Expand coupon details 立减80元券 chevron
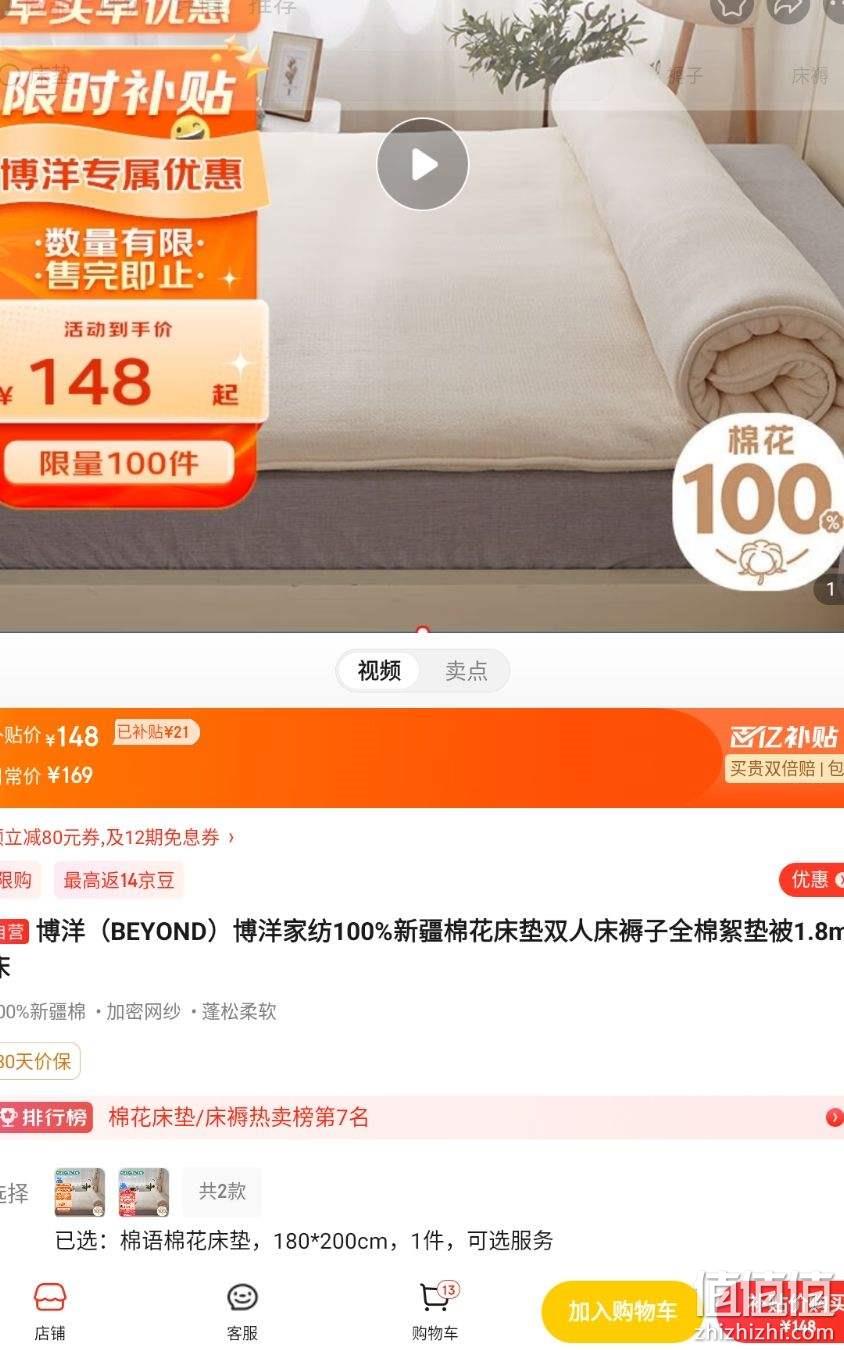 tap(232, 837)
